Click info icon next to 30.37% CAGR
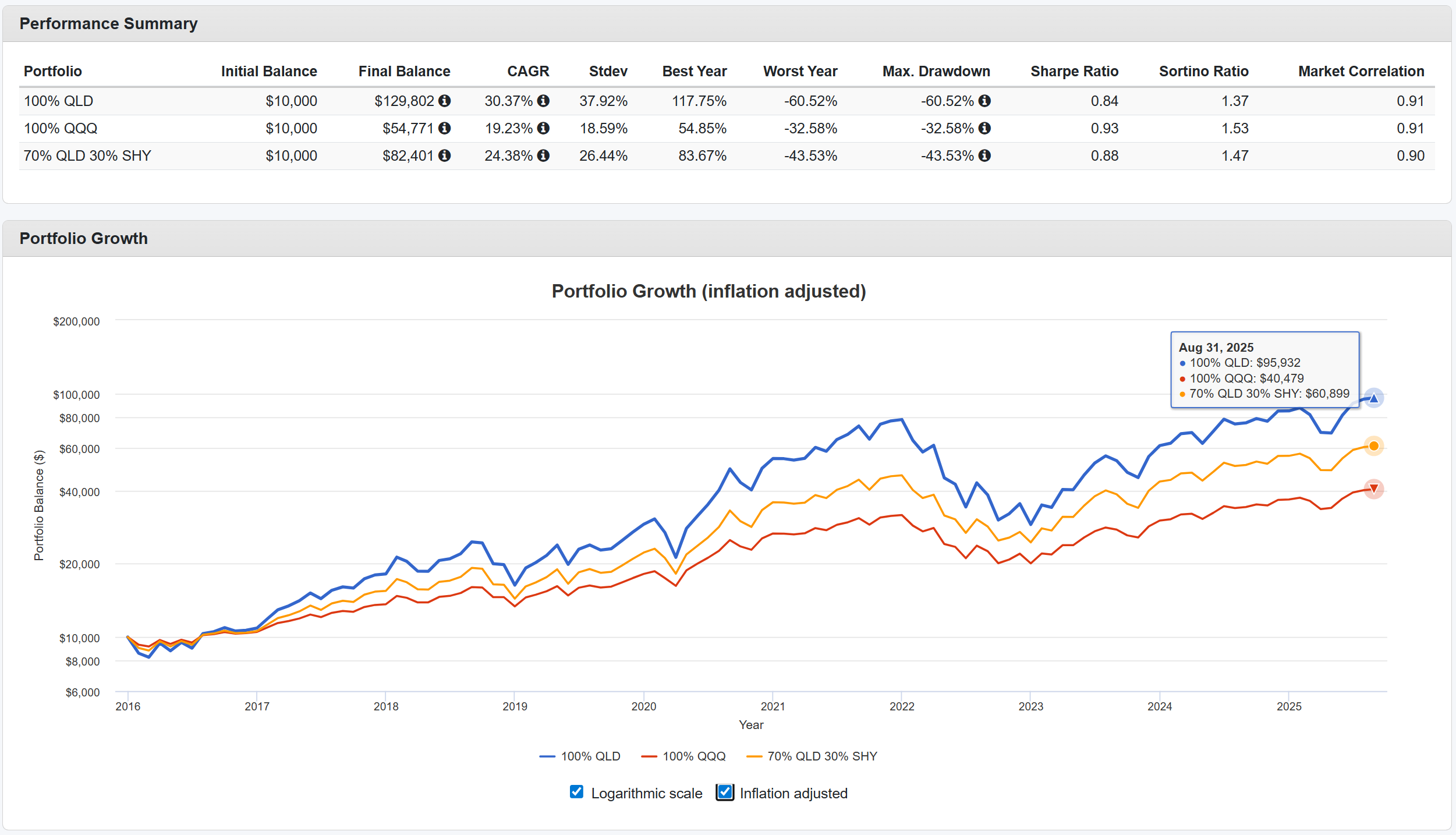The image size is (1456, 835). (x=543, y=101)
